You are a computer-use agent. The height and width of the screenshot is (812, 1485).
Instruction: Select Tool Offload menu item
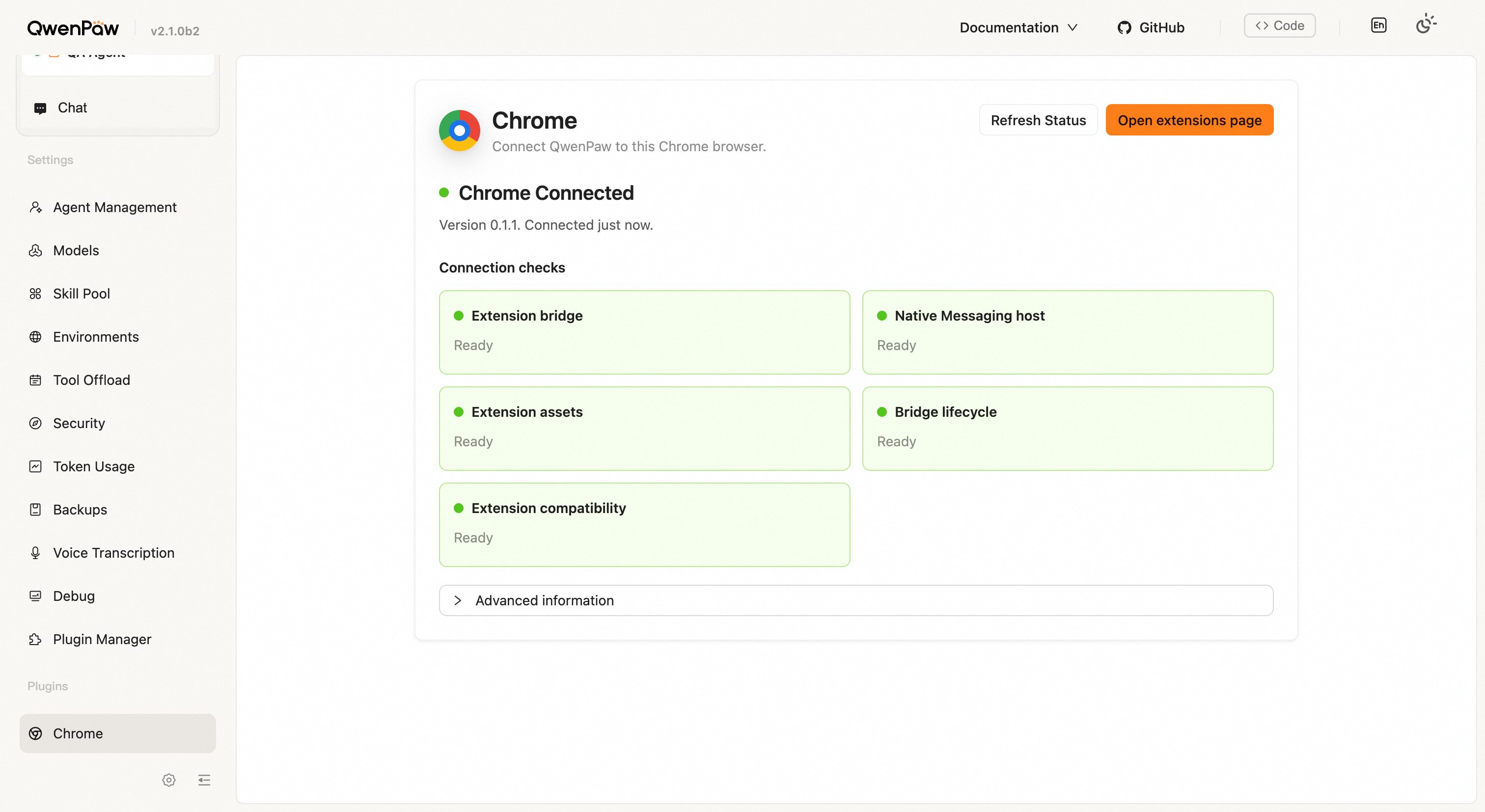(x=117, y=380)
